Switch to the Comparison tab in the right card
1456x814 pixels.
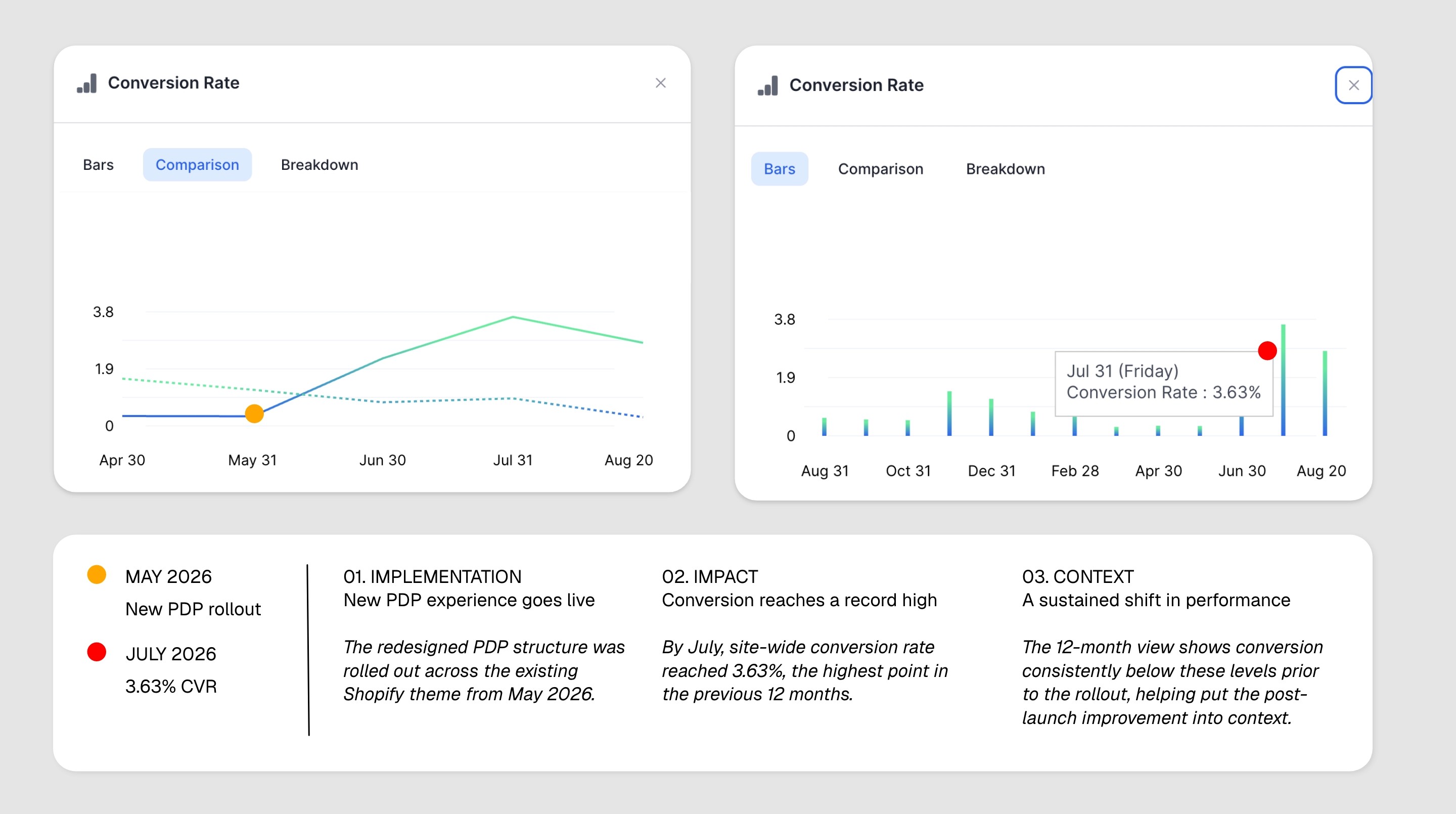pyautogui.click(x=881, y=168)
